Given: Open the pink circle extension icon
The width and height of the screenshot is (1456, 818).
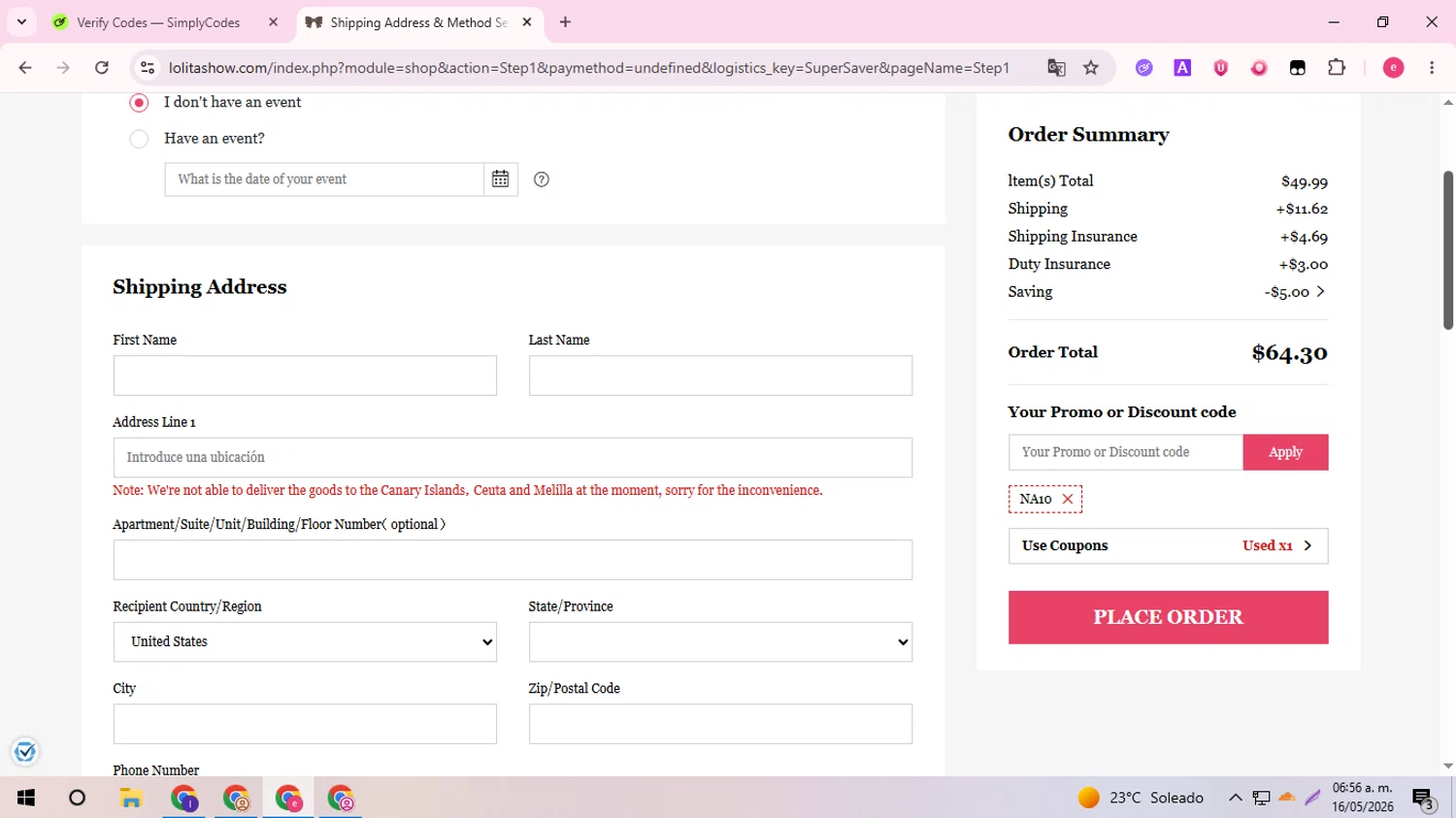Looking at the screenshot, I should pos(1259,68).
